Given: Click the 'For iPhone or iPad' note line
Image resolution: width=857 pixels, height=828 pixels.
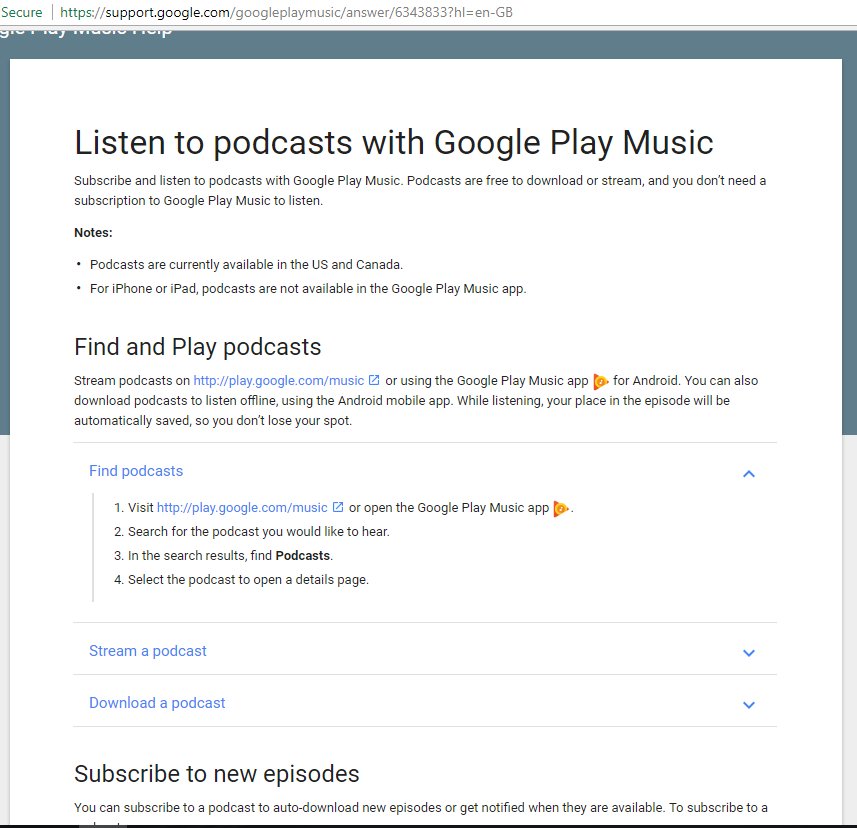Looking at the screenshot, I should [308, 289].
